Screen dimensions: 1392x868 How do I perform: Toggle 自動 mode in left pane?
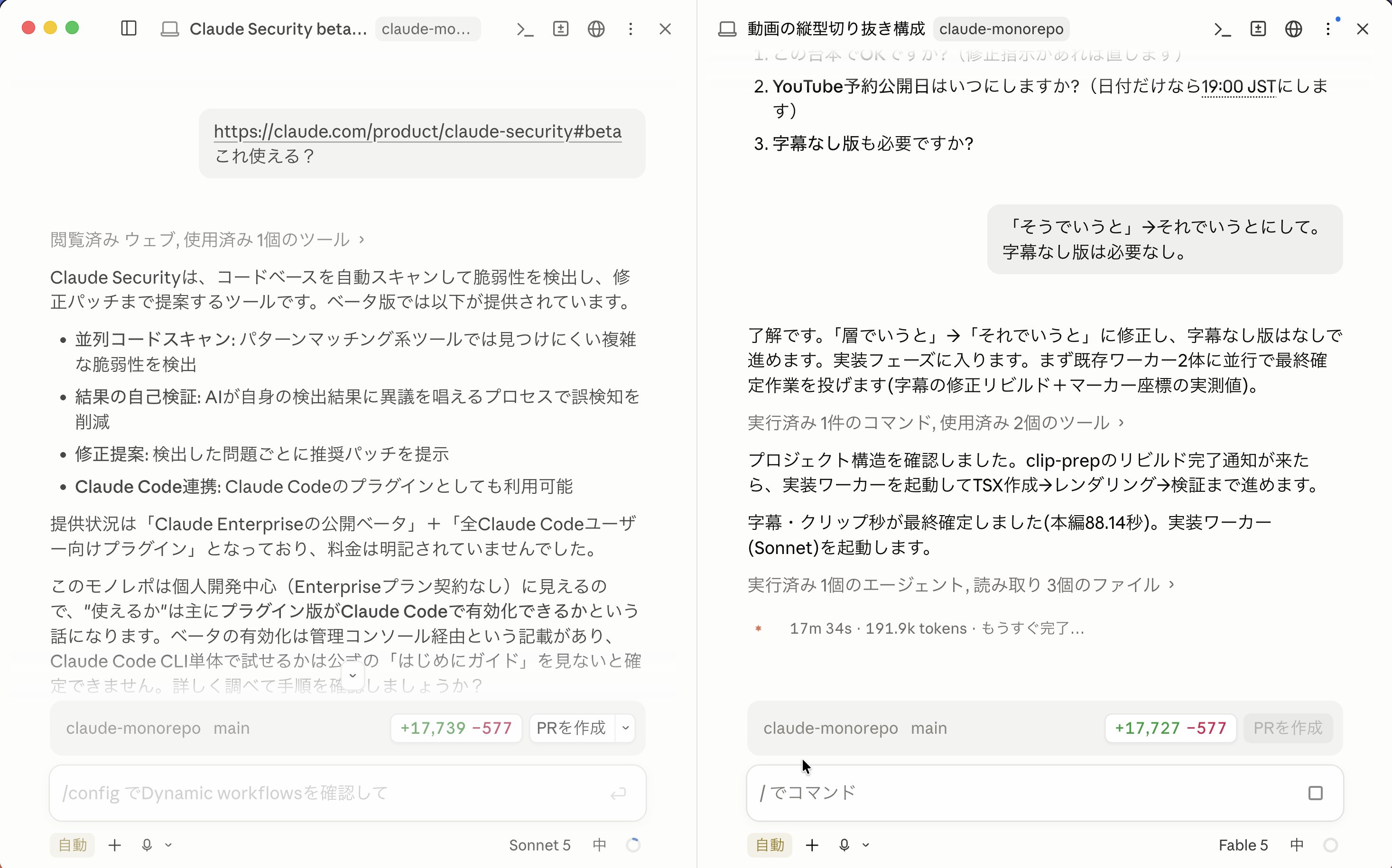pos(73,845)
